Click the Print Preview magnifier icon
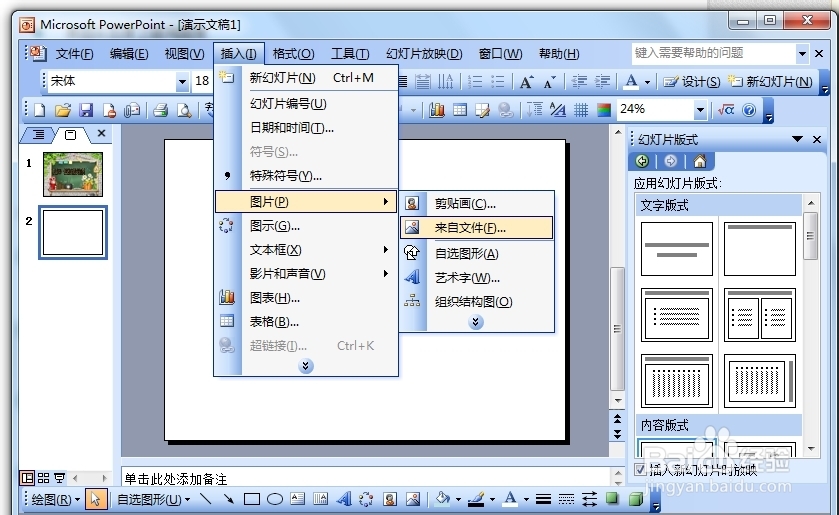 185,110
